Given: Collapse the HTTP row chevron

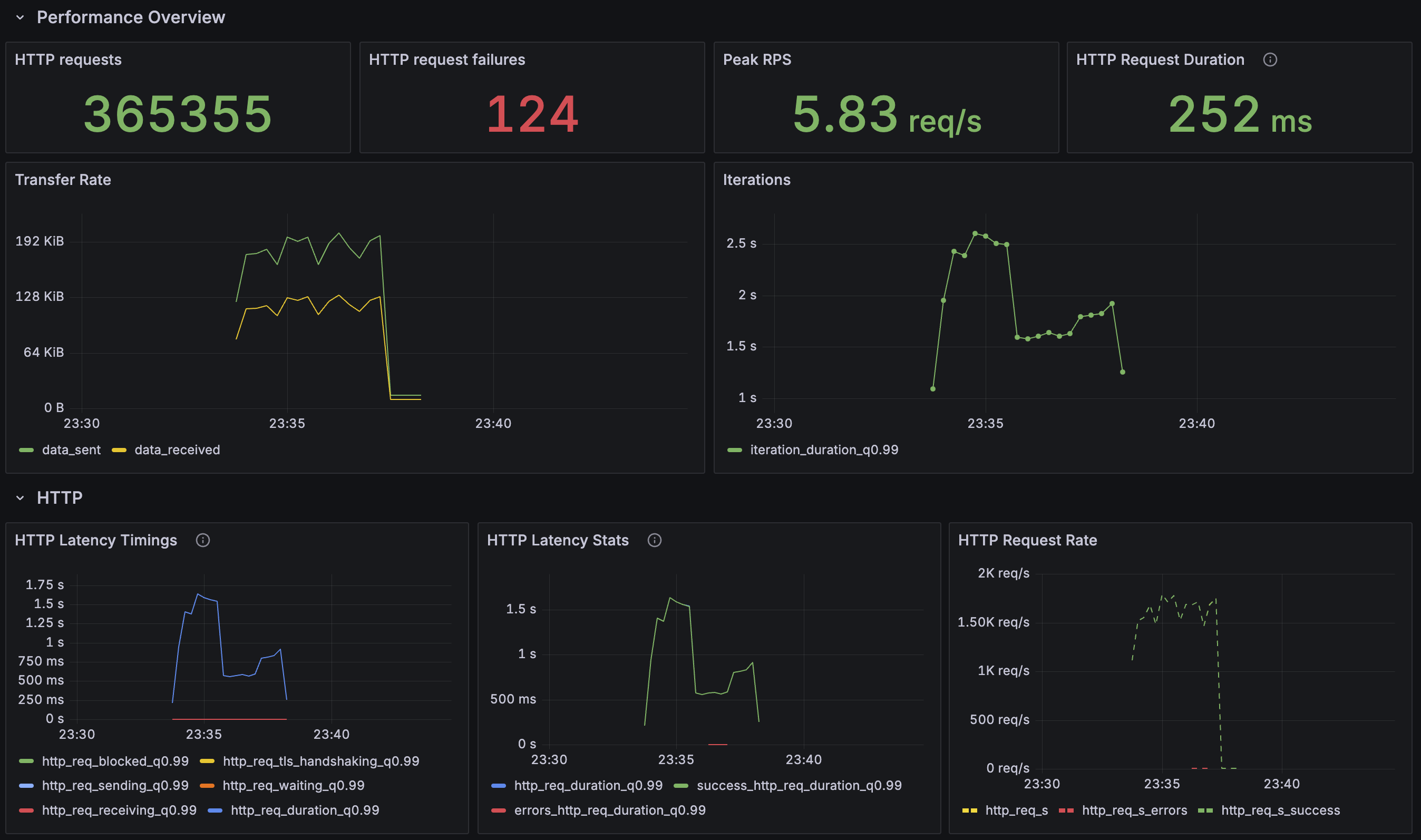Looking at the screenshot, I should click(x=21, y=497).
